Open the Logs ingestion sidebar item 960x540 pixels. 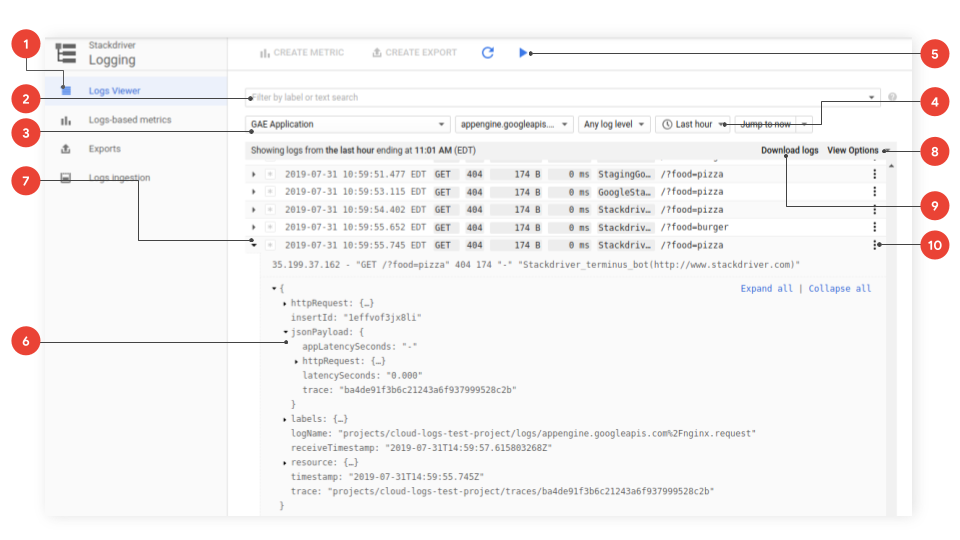click(x=119, y=178)
